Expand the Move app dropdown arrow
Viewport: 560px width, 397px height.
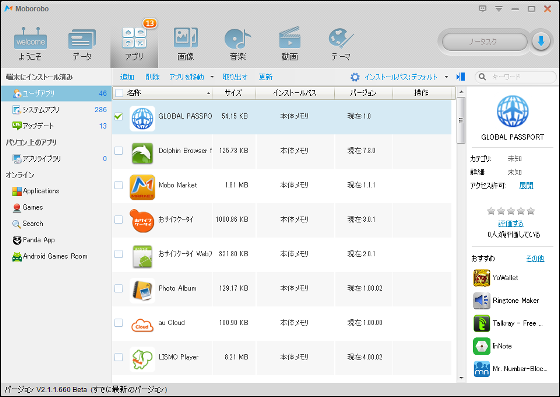(212, 77)
